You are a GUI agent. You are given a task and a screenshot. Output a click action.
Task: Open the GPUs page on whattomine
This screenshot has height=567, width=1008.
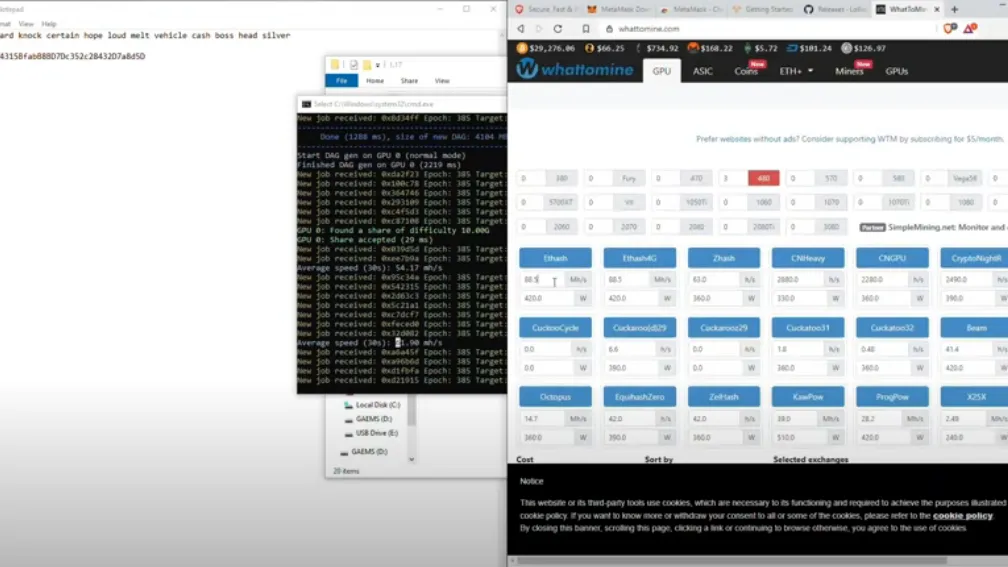pyautogui.click(x=896, y=71)
